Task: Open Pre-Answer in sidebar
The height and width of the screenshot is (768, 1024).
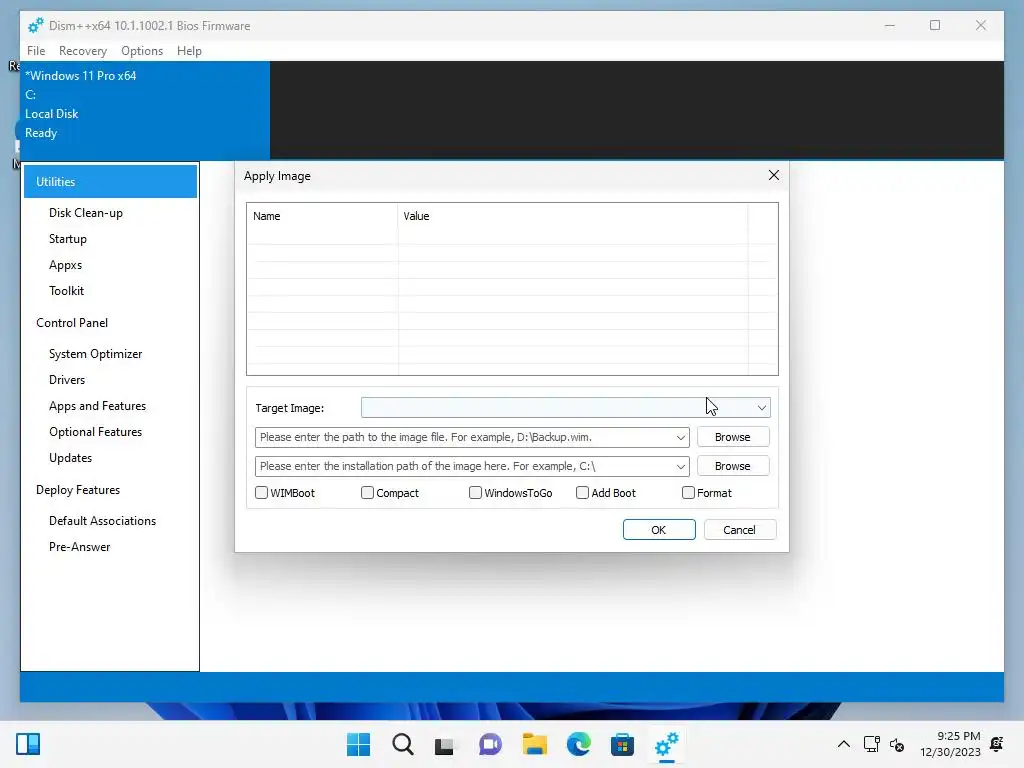Action: (79, 547)
